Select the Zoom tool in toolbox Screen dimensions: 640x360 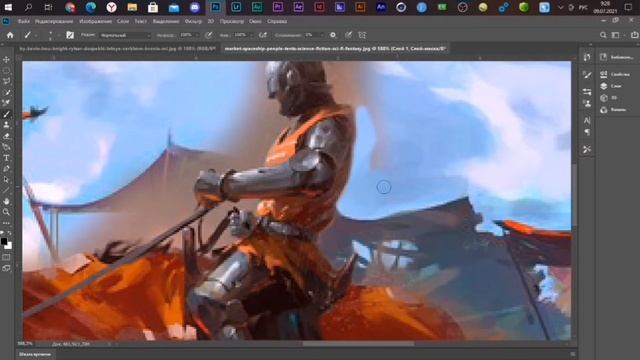coord(6,212)
